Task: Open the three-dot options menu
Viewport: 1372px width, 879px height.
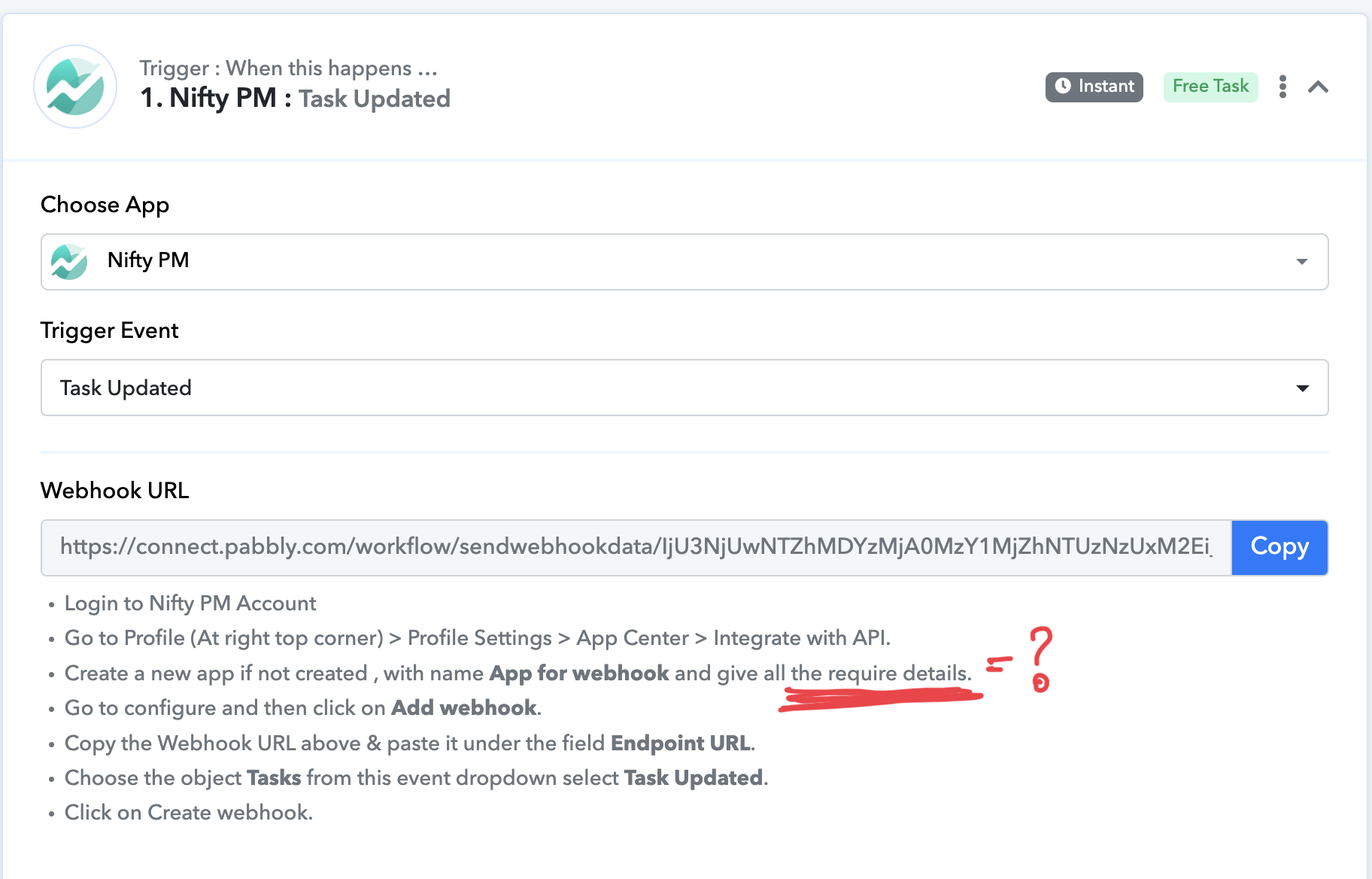Action: 1282,87
